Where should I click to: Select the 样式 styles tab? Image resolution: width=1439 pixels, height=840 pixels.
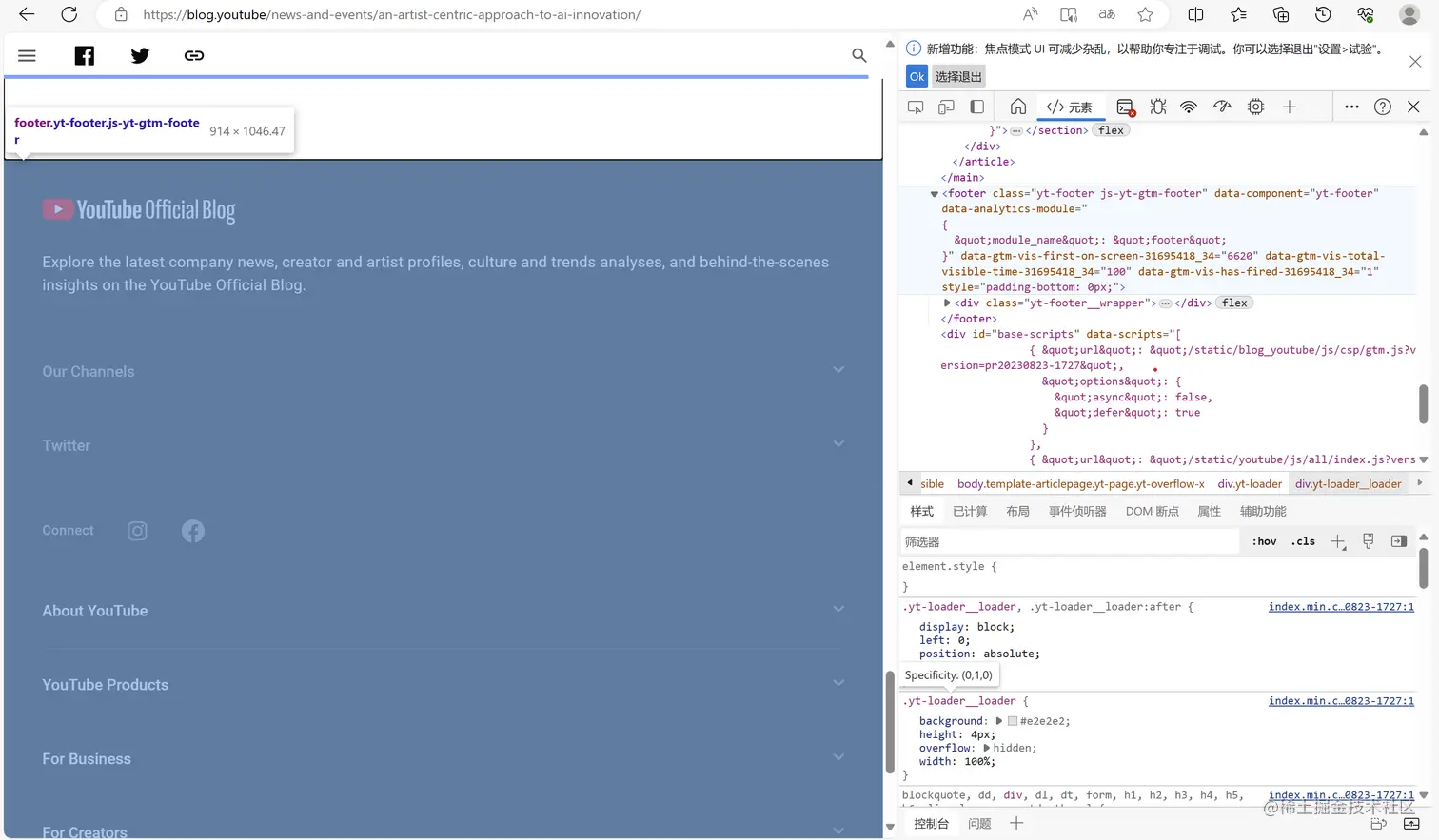[921, 512]
